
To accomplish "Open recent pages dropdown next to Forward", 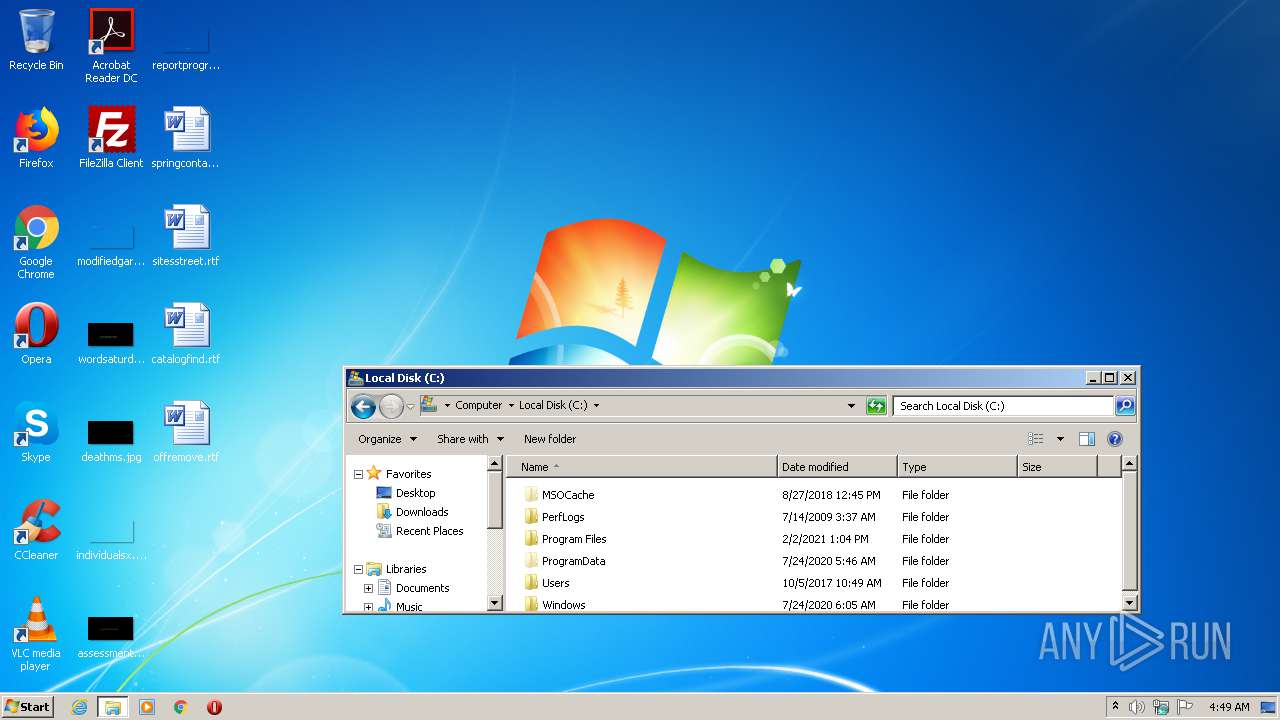I will 410,406.
